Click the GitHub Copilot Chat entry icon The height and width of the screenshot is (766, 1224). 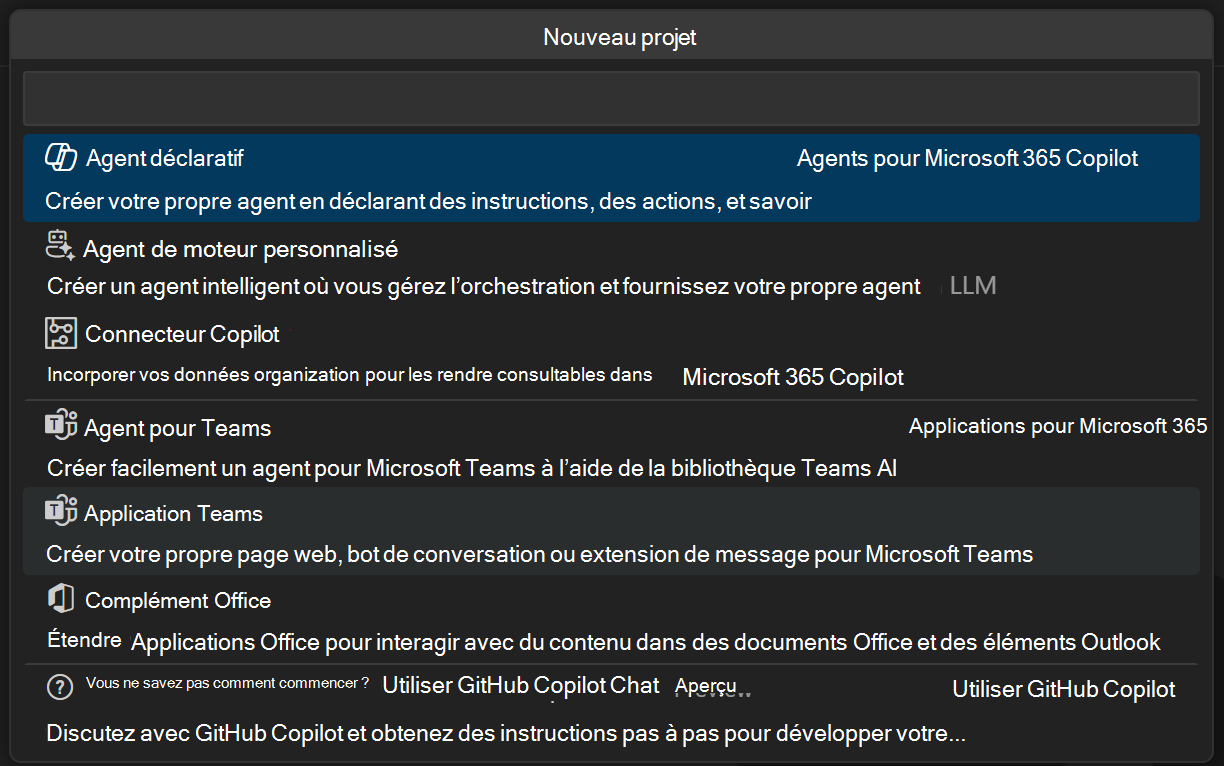pos(60,687)
